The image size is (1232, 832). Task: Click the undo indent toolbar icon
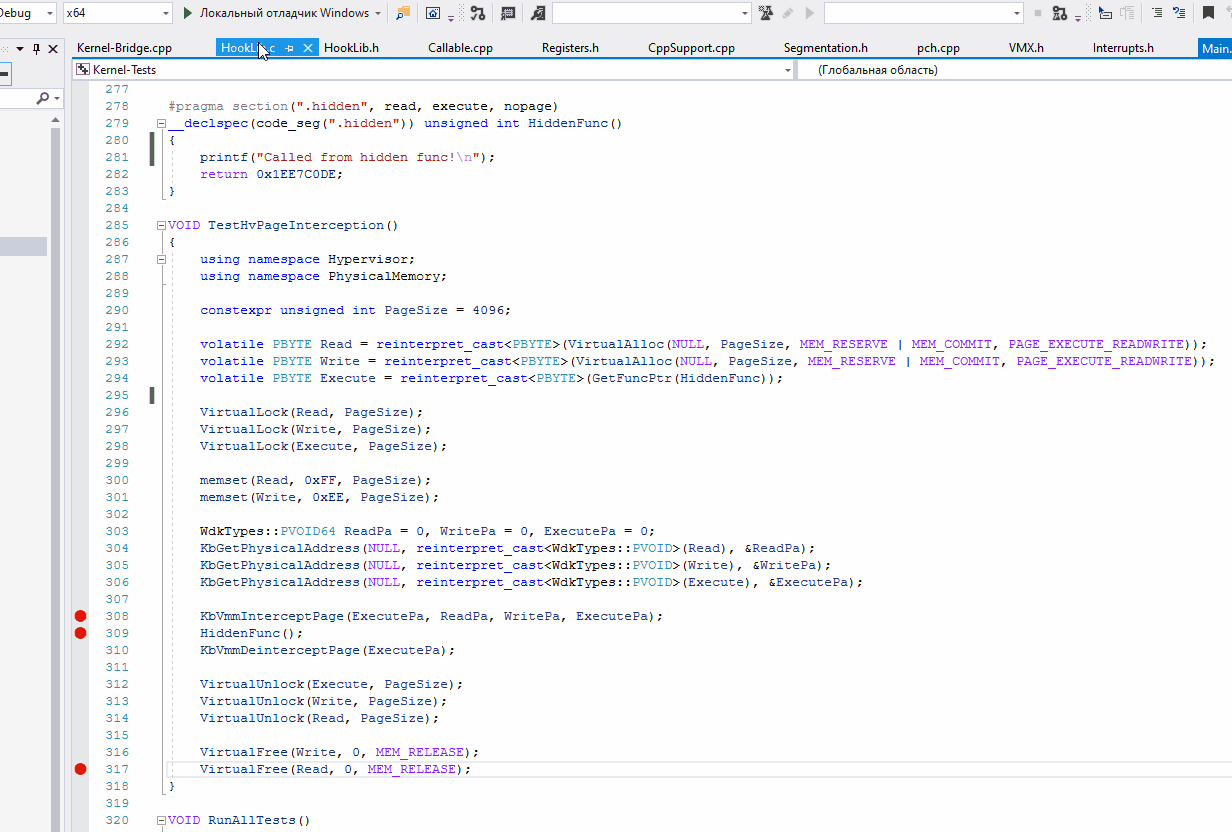tap(1179, 12)
